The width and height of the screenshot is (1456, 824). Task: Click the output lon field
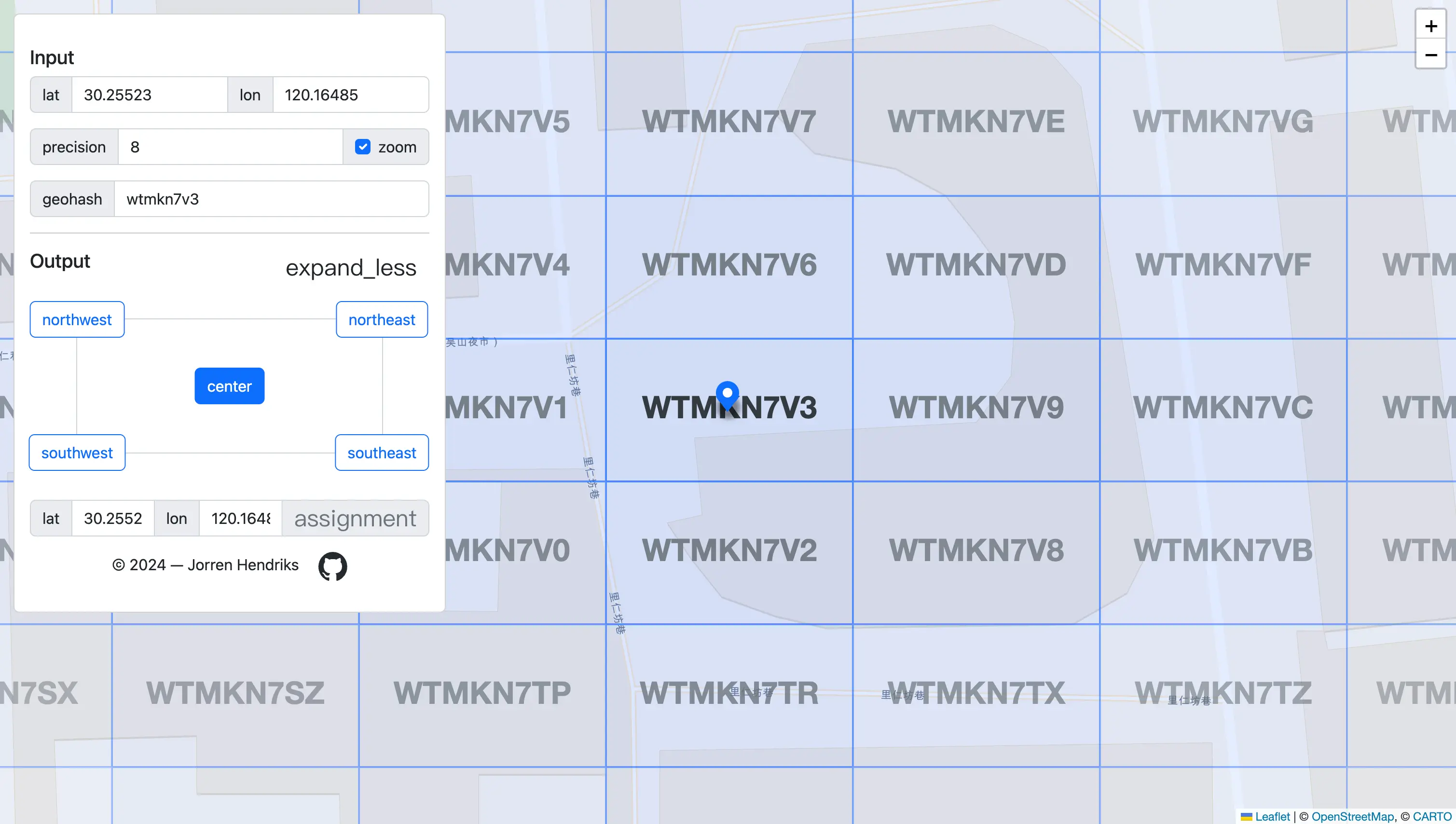click(241, 519)
